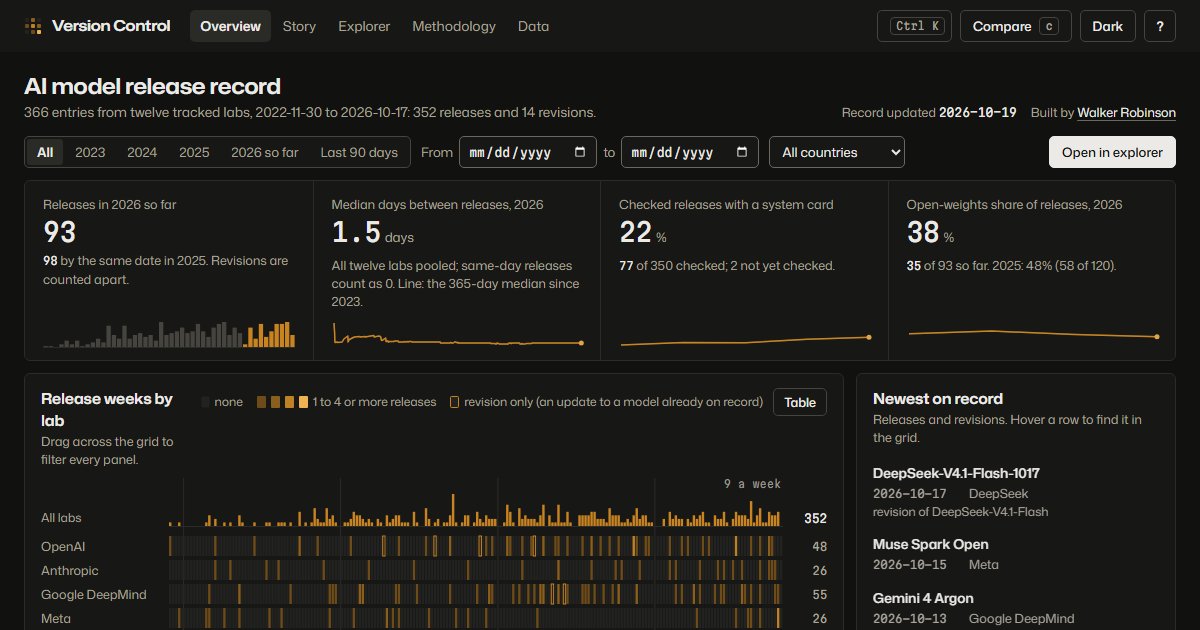Image resolution: width=1200 pixels, height=630 pixels.
Task: Click the 93 releases figure
Action: tap(60, 232)
